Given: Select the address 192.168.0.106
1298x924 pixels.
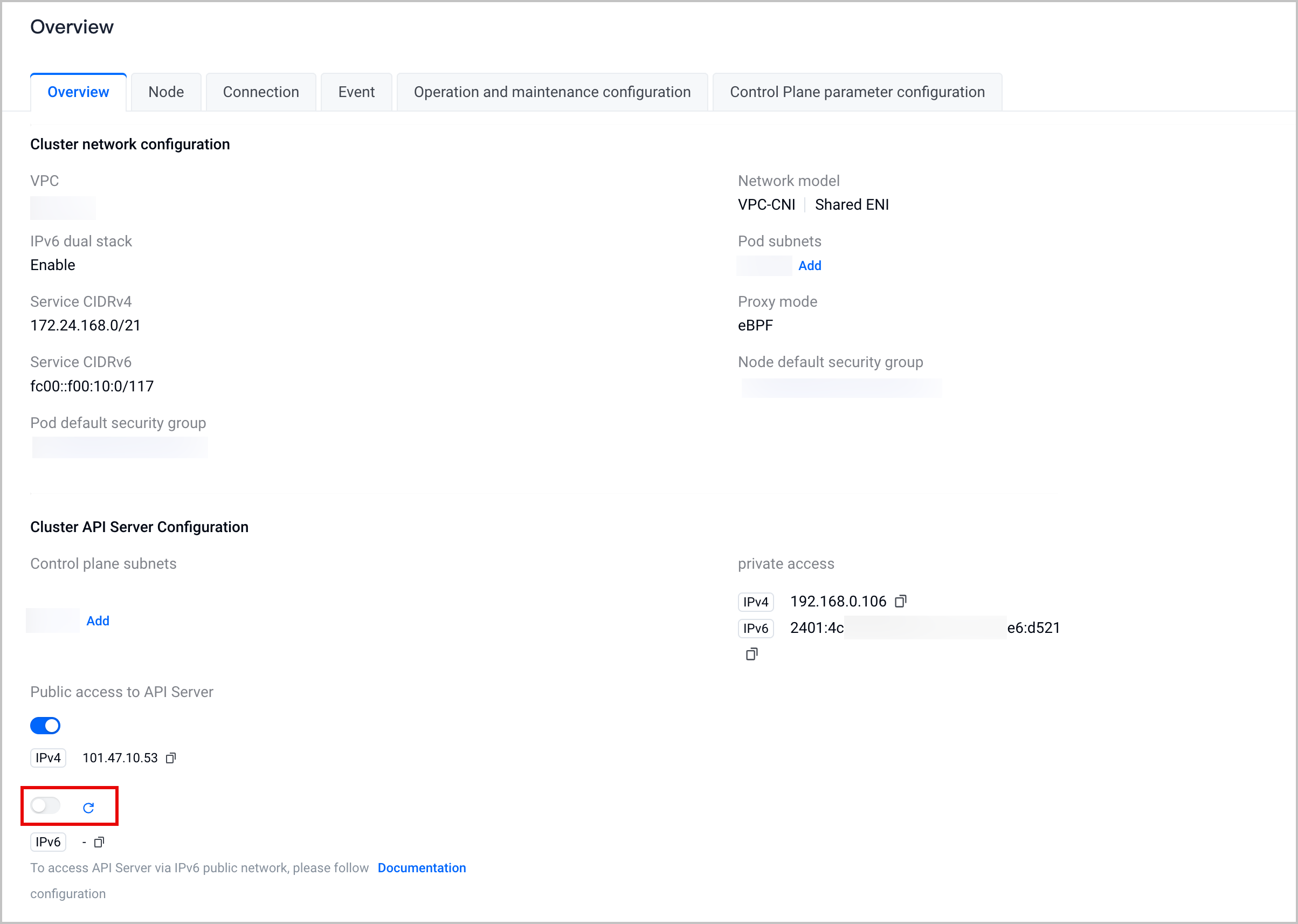Looking at the screenshot, I should (838, 602).
